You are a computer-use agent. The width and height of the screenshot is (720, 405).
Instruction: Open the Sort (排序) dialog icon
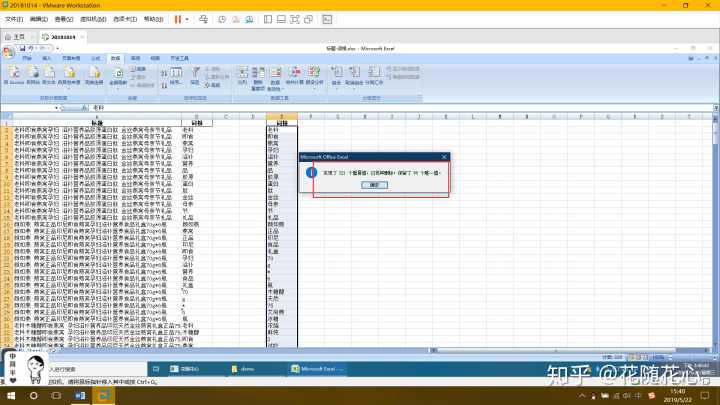pyautogui.click(x=176, y=76)
